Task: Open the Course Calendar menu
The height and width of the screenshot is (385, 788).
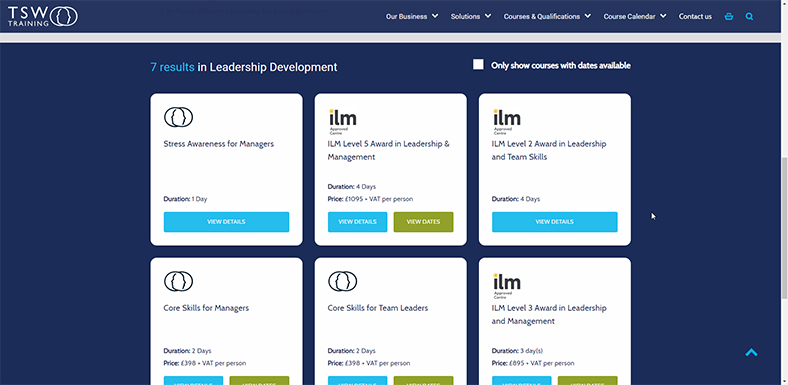Action: [629, 17]
